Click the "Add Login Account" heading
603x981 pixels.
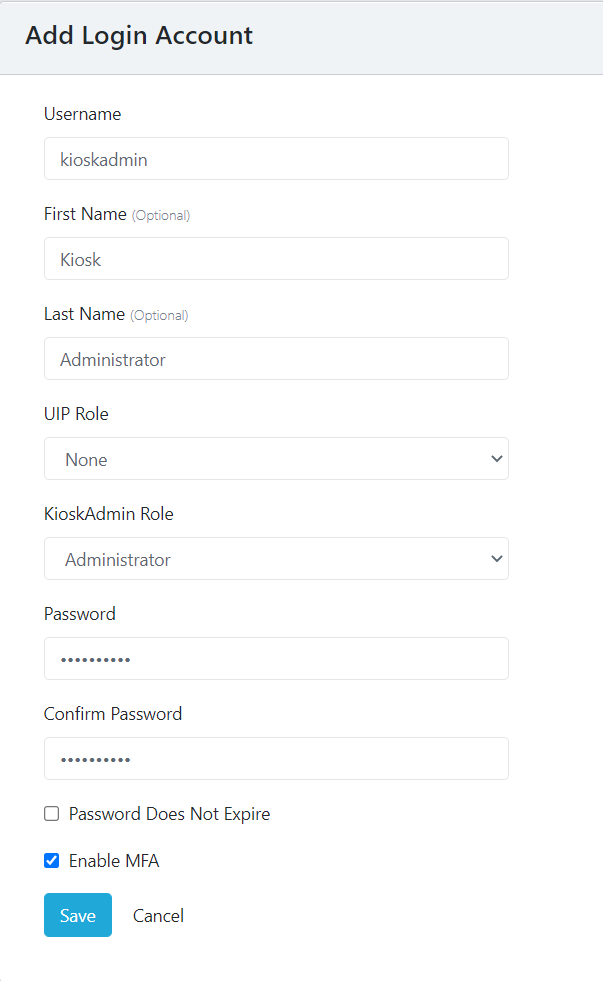coord(139,36)
